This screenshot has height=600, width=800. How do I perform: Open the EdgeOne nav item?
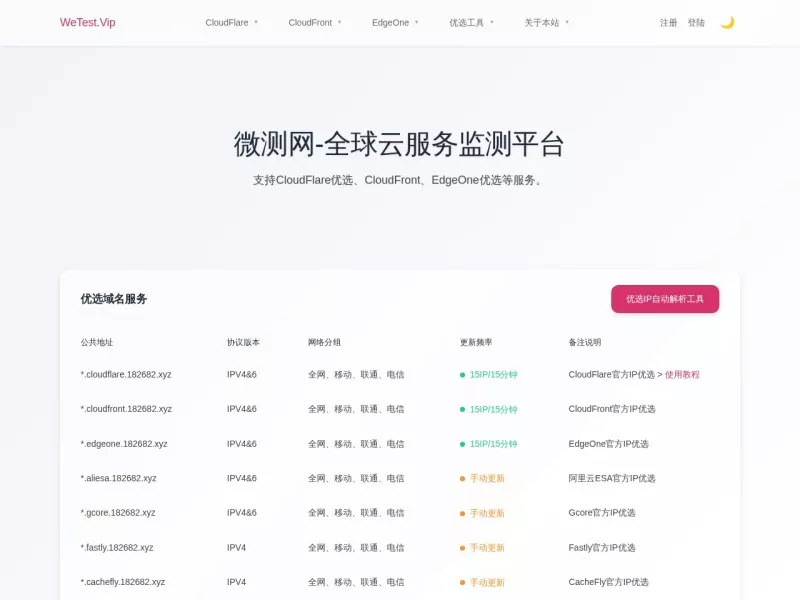coord(390,22)
